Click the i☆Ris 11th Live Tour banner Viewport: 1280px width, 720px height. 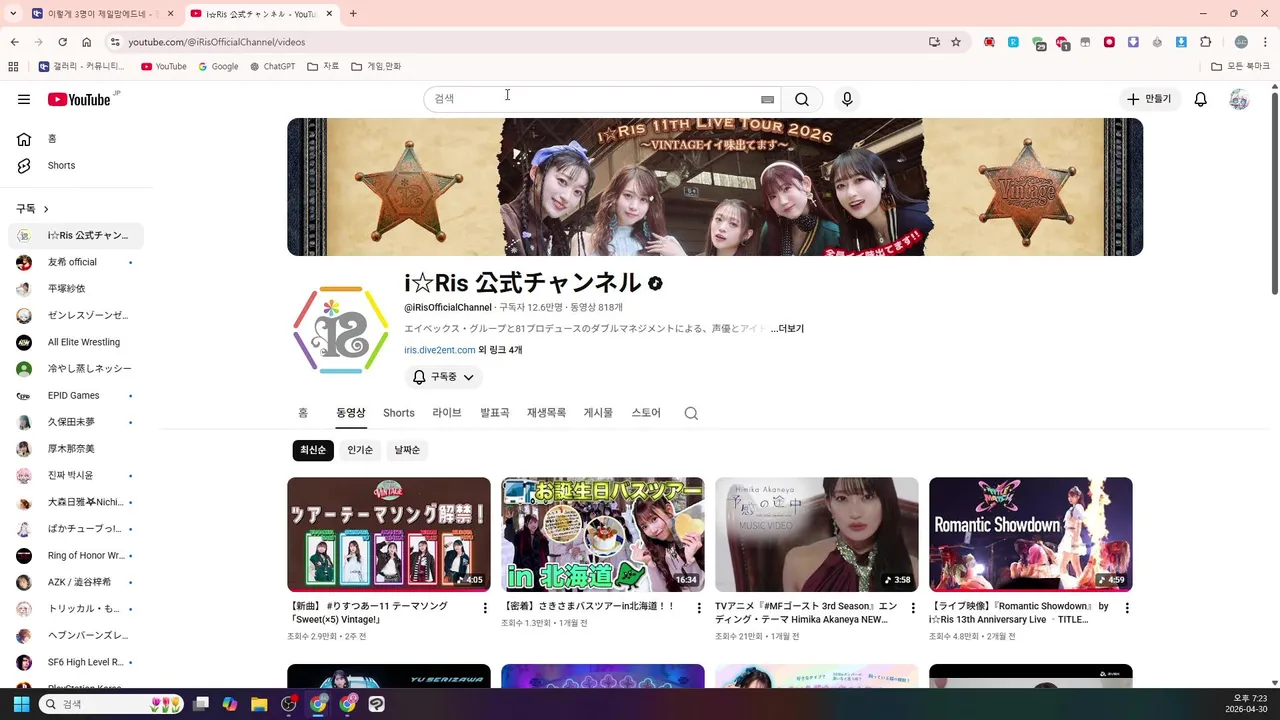[x=715, y=187]
